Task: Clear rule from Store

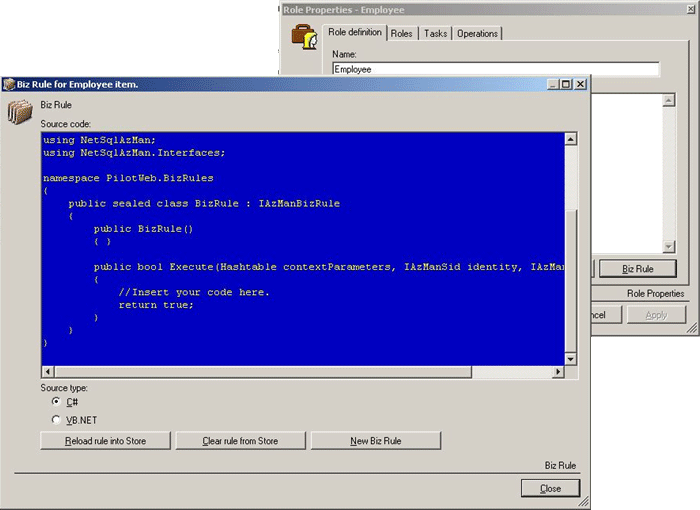Action: pos(240,441)
